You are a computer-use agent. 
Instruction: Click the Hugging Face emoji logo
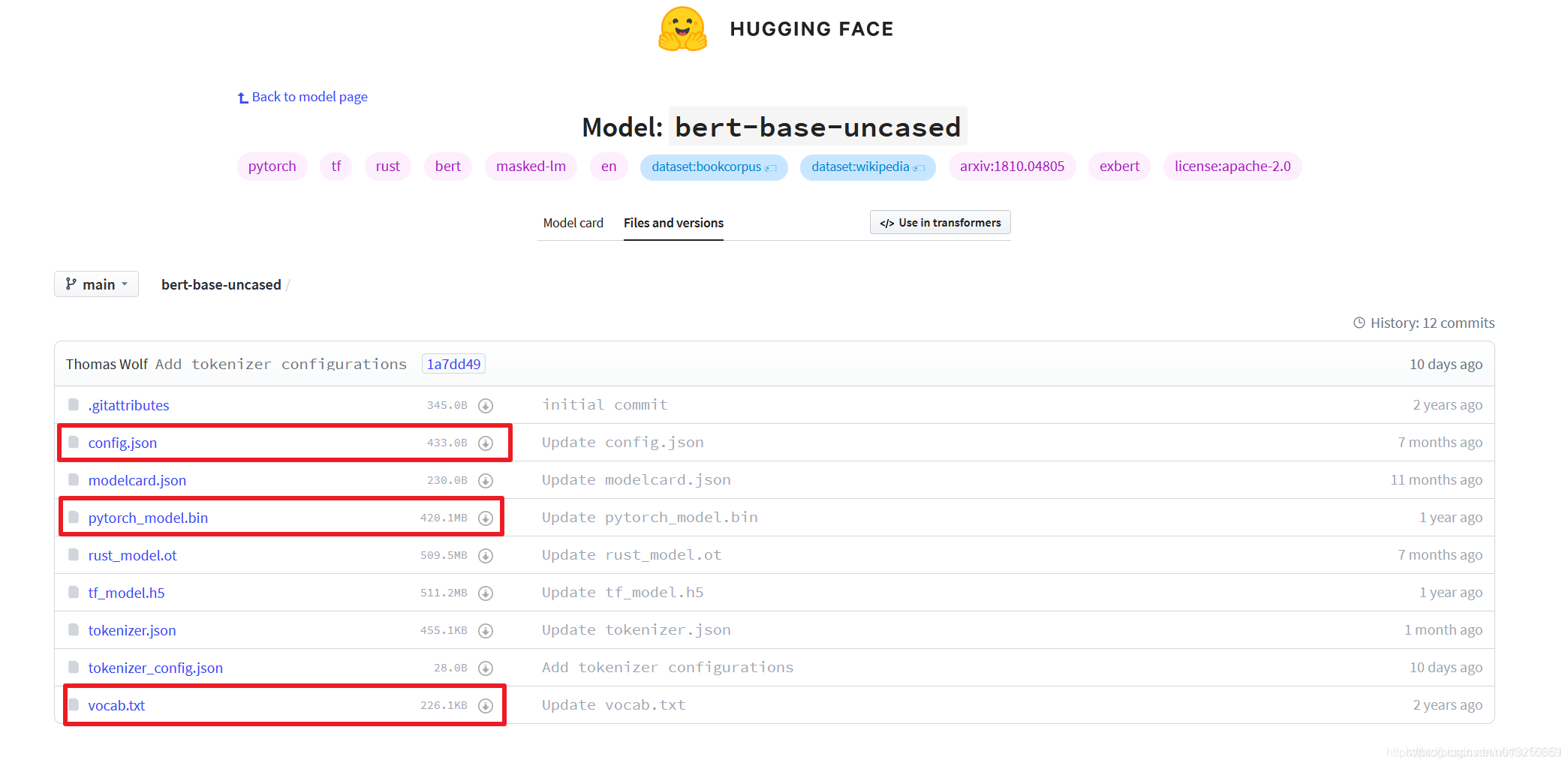coord(682,29)
